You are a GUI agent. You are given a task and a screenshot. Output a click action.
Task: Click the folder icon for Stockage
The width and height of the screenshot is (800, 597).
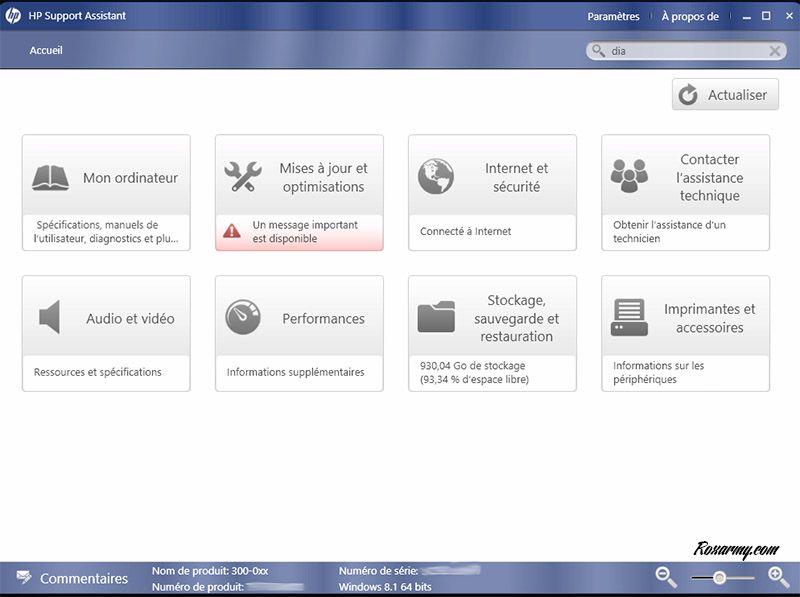tap(436, 318)
